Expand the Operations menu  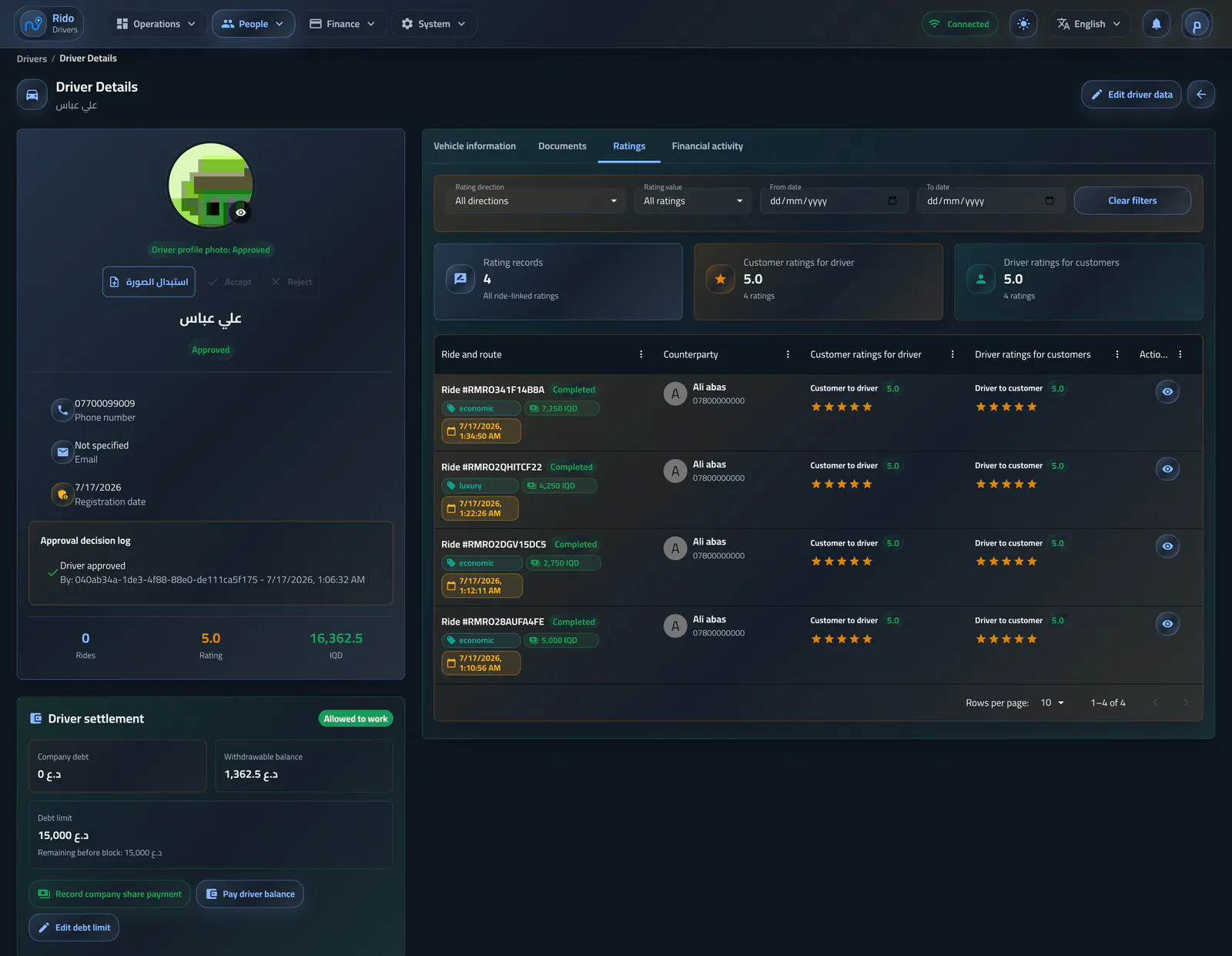tap(156, 24)
